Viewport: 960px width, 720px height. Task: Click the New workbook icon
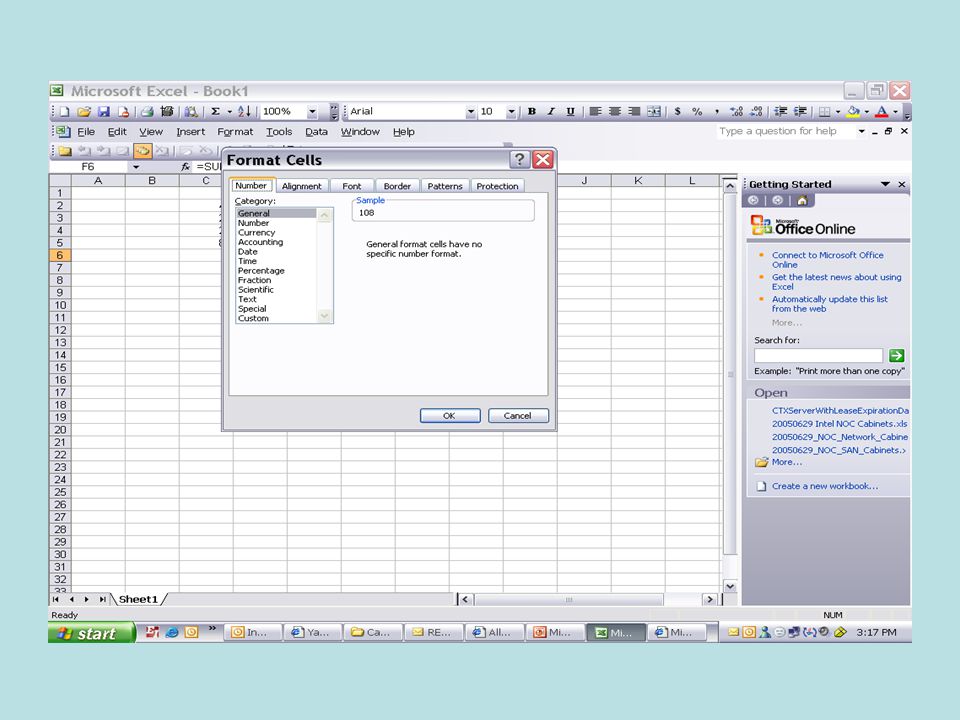coord(65,111)
